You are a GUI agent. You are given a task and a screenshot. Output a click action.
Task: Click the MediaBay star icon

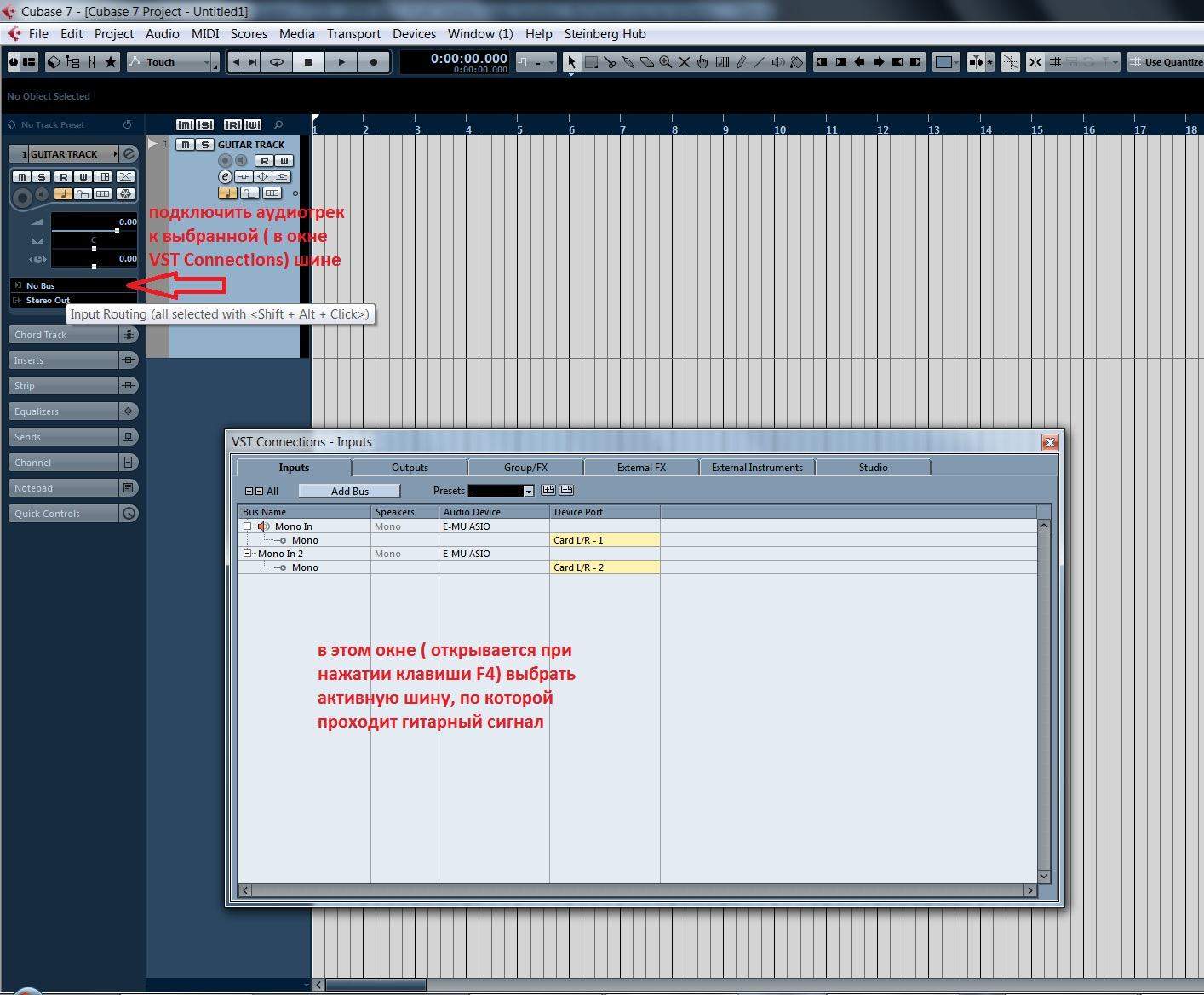(x=111, y=62)
